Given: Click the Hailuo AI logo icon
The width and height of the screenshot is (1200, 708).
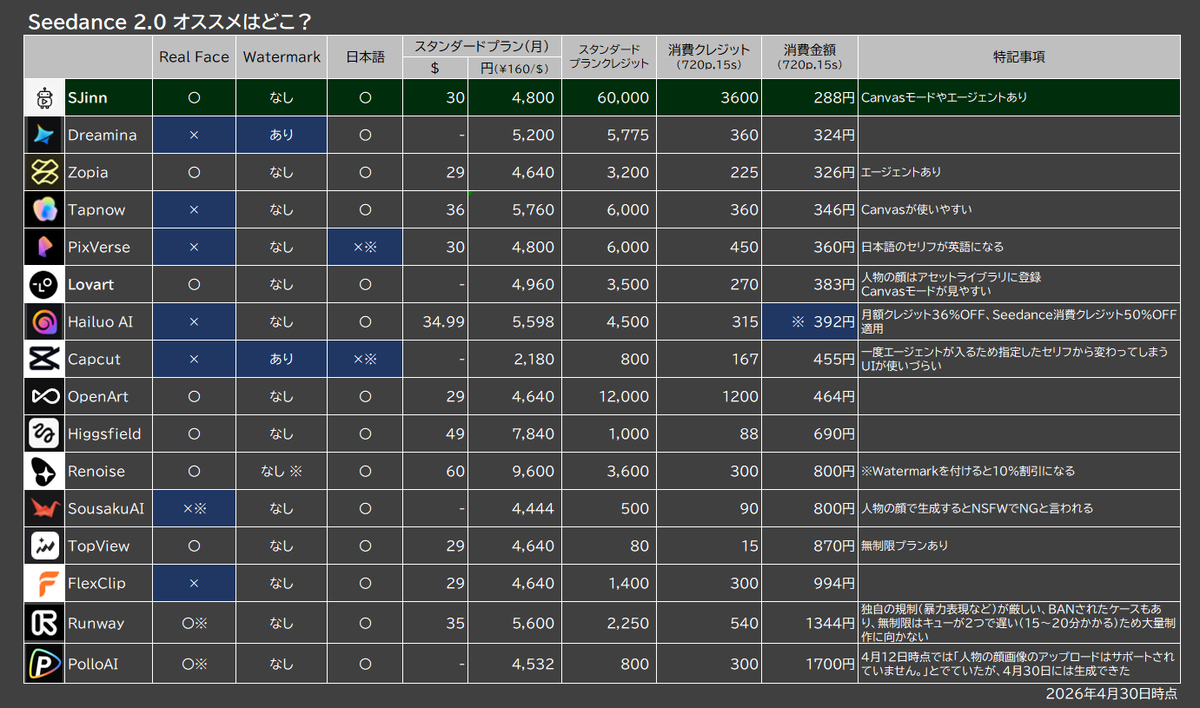Looking at the screenshot, I should pyautogui.click(x=43, y=322).
